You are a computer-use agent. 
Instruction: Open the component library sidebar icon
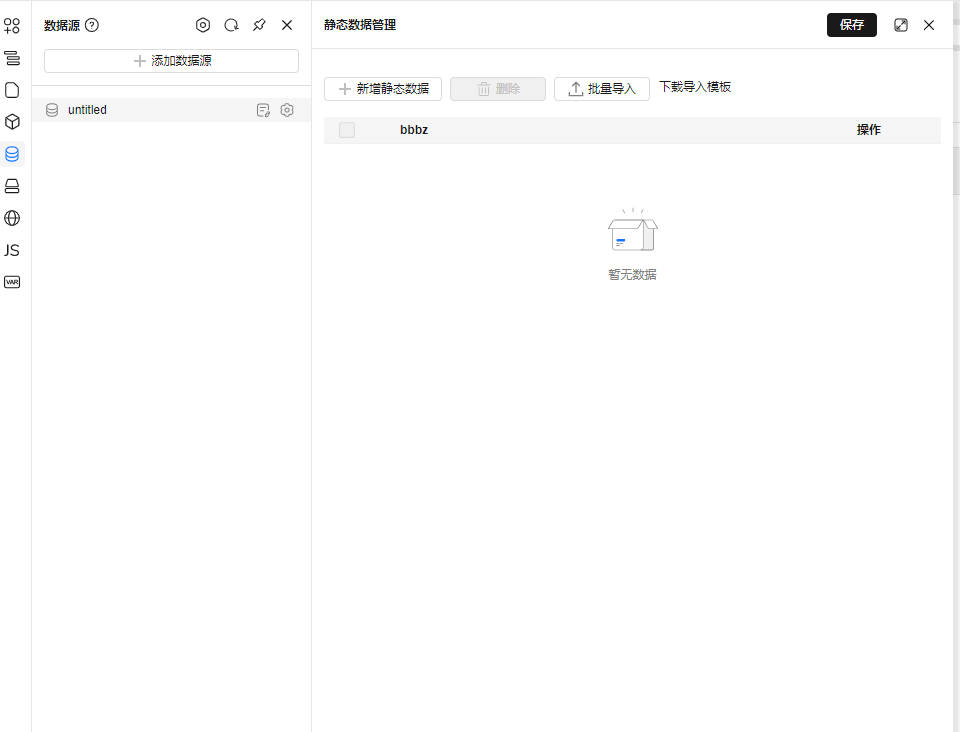click(x=12, y=26)
